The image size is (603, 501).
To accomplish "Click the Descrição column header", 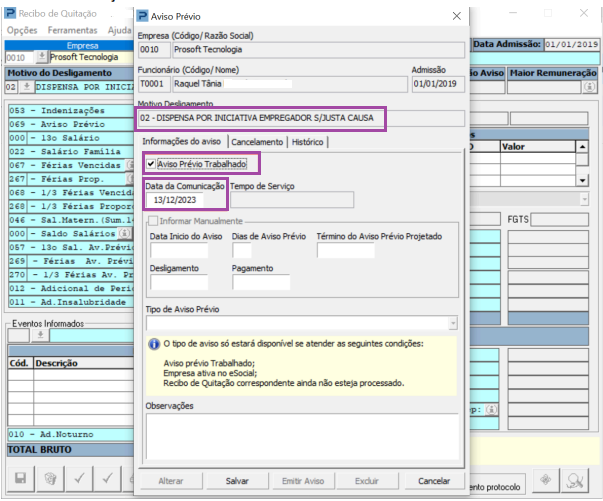I will click(x=83, y=363).
